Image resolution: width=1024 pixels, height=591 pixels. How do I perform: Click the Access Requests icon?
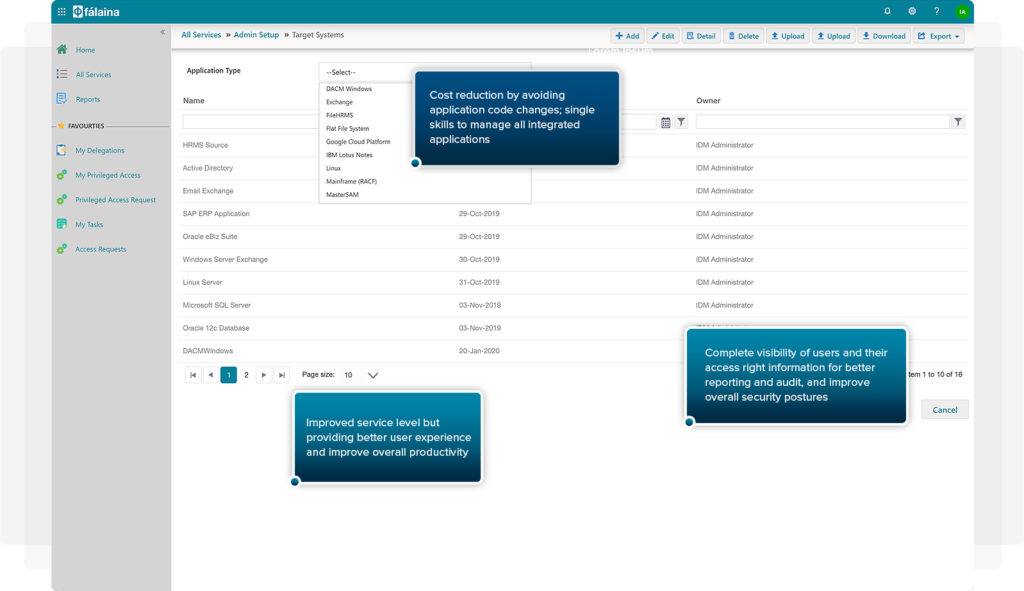pyautogui.click(x=62, y=249)
